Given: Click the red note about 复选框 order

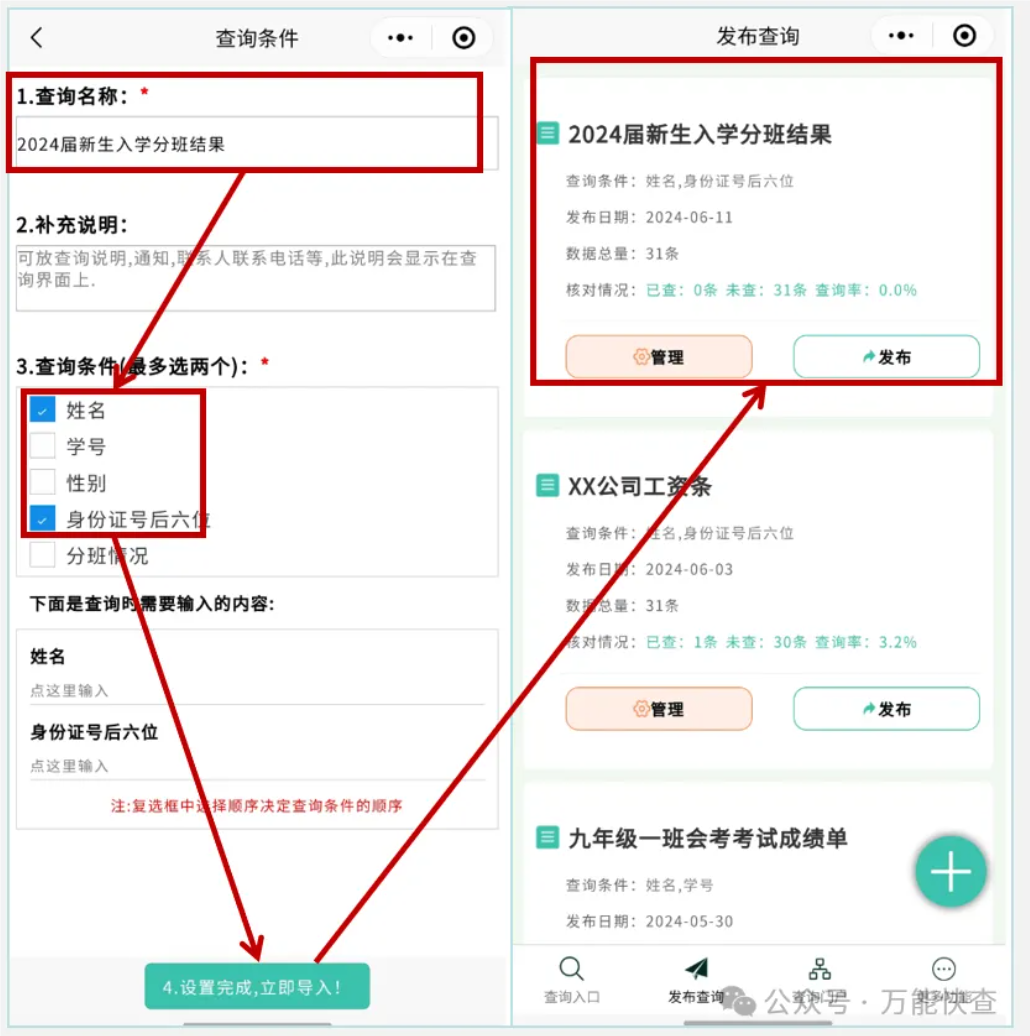Looking at the screenshot, I should tap(256, 806).
